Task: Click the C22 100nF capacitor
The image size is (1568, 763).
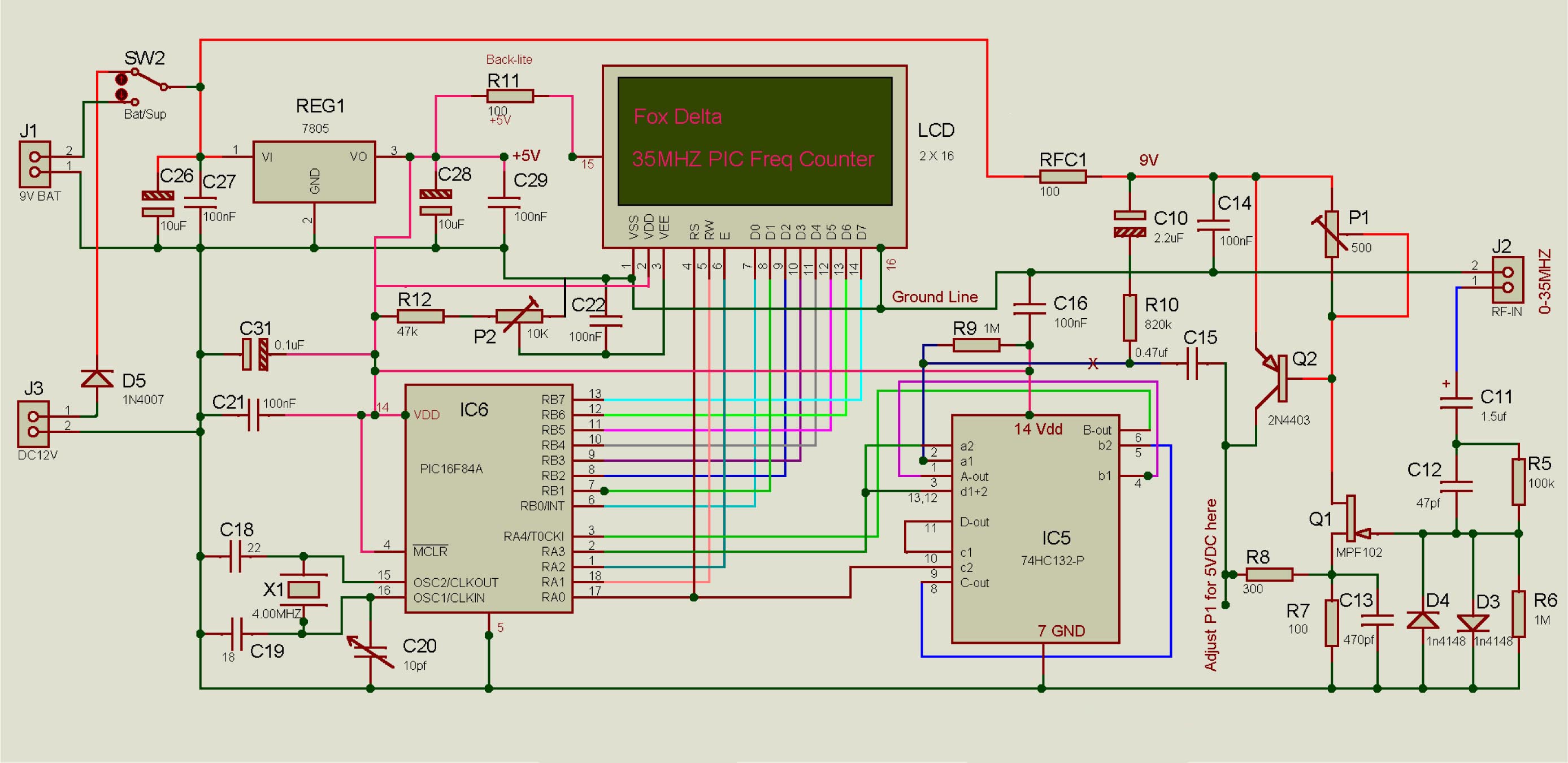Action: (606, 321)
